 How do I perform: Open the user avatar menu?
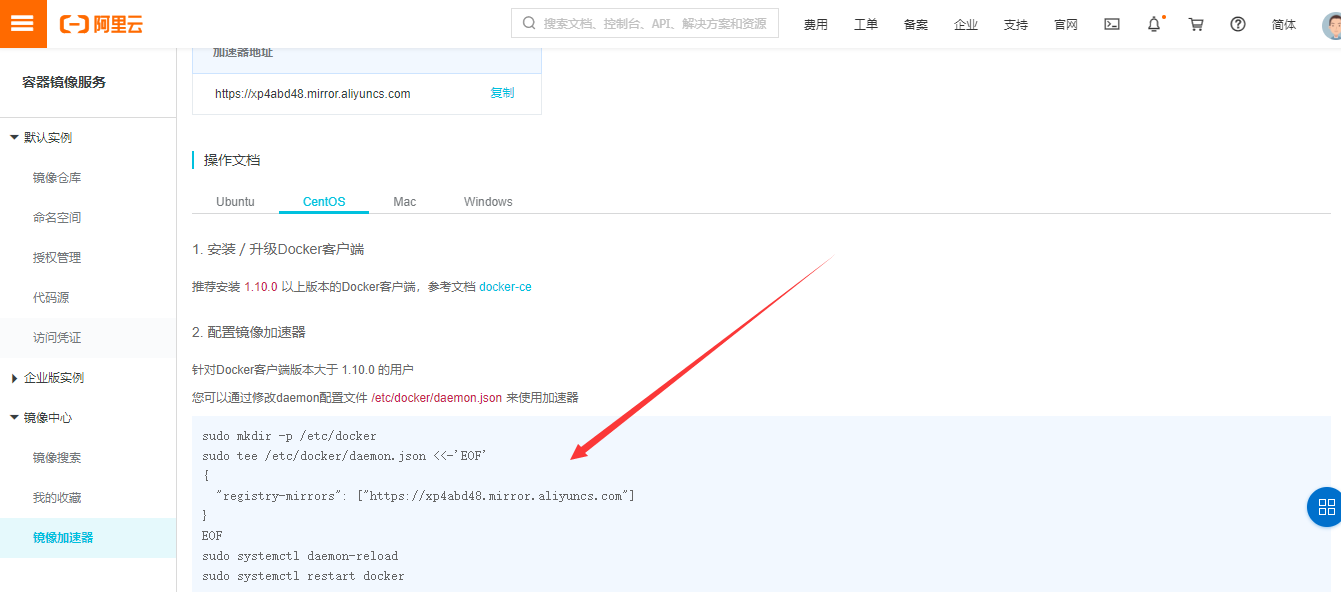point(1332,24)
